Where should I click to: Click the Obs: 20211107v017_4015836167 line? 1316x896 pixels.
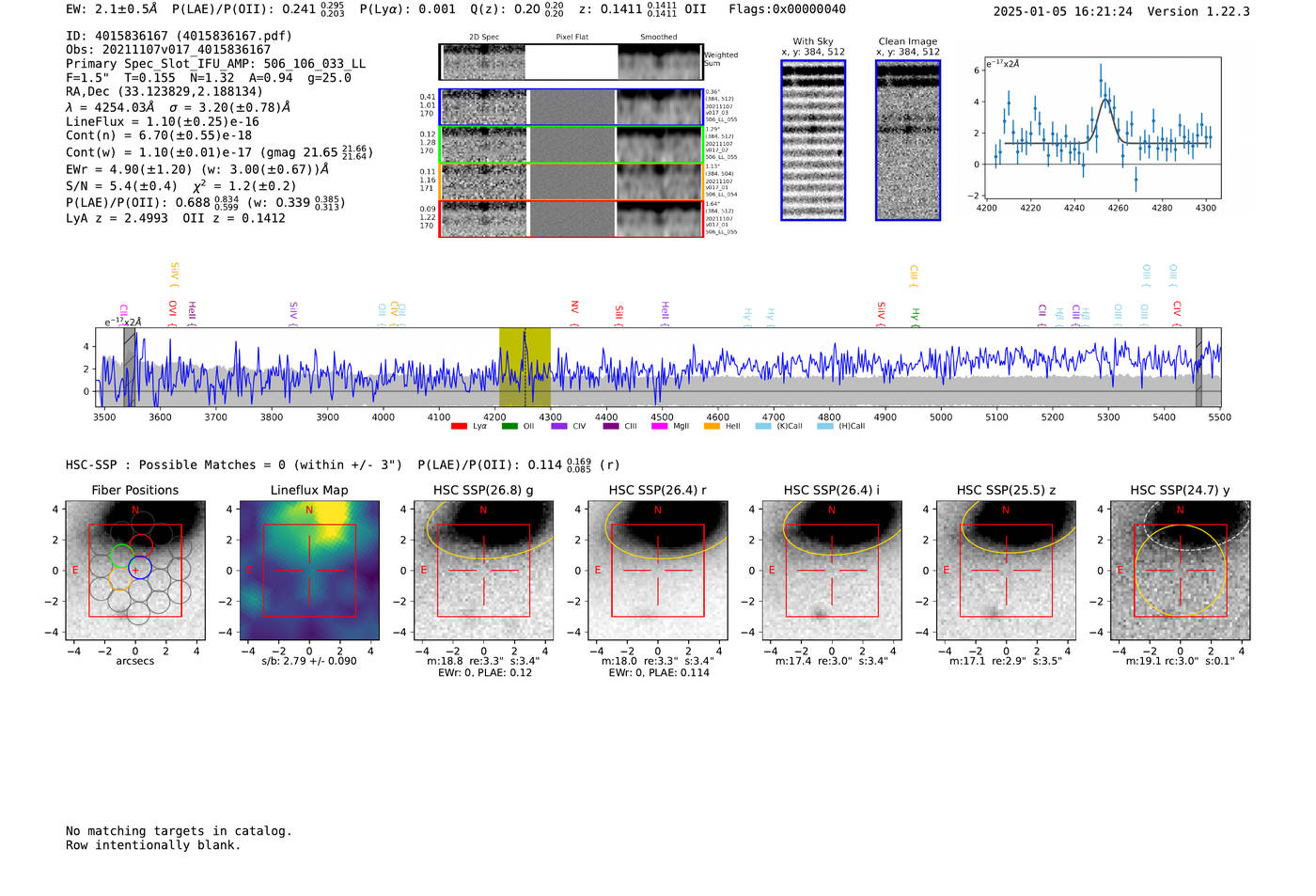(x=168, y=50)
